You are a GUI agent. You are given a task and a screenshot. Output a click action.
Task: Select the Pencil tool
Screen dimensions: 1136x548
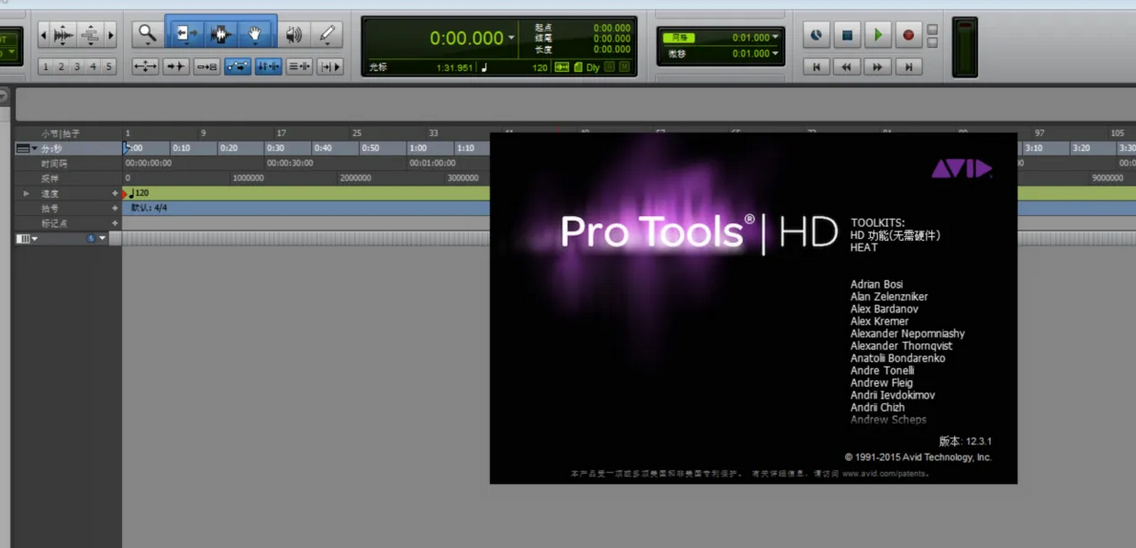(327, 33)
